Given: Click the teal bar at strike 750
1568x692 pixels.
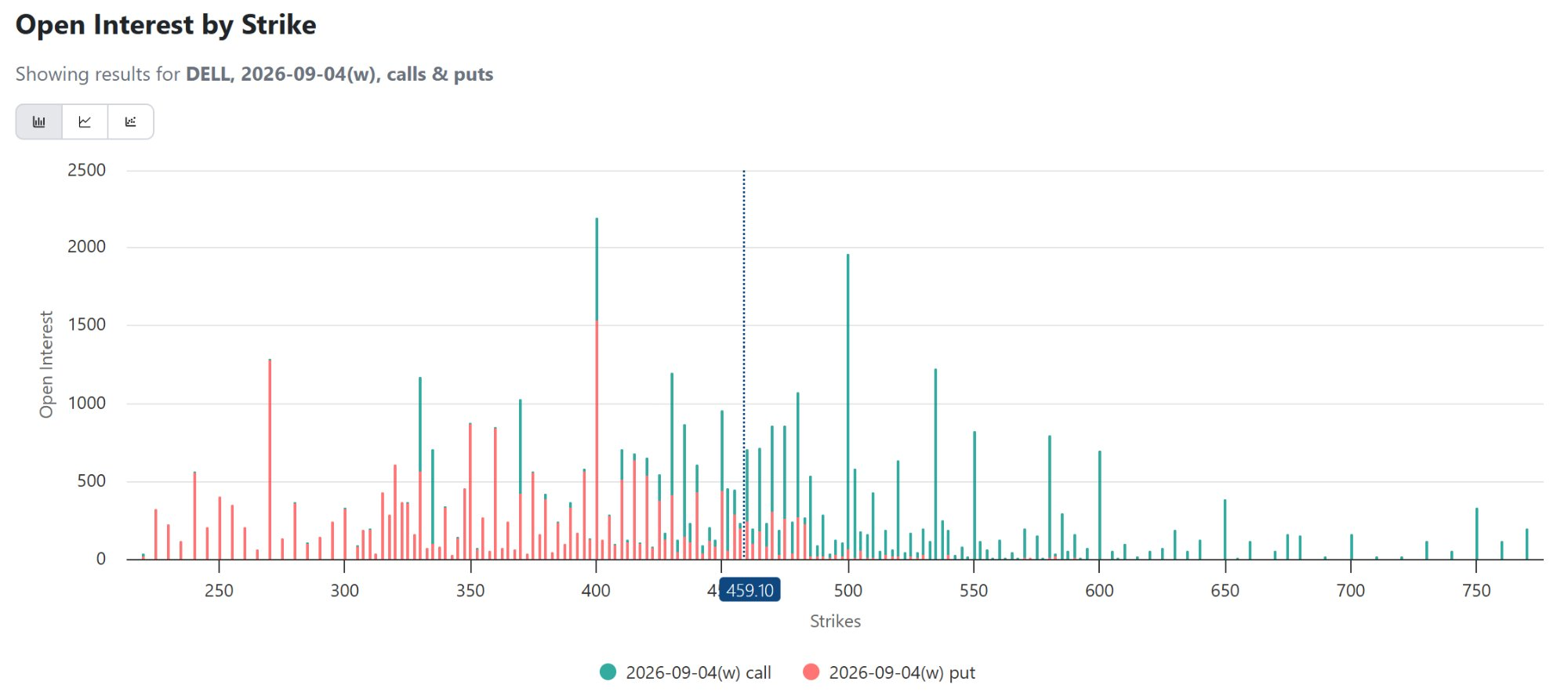Looking at the screenshot, I should coord(1476,534).
